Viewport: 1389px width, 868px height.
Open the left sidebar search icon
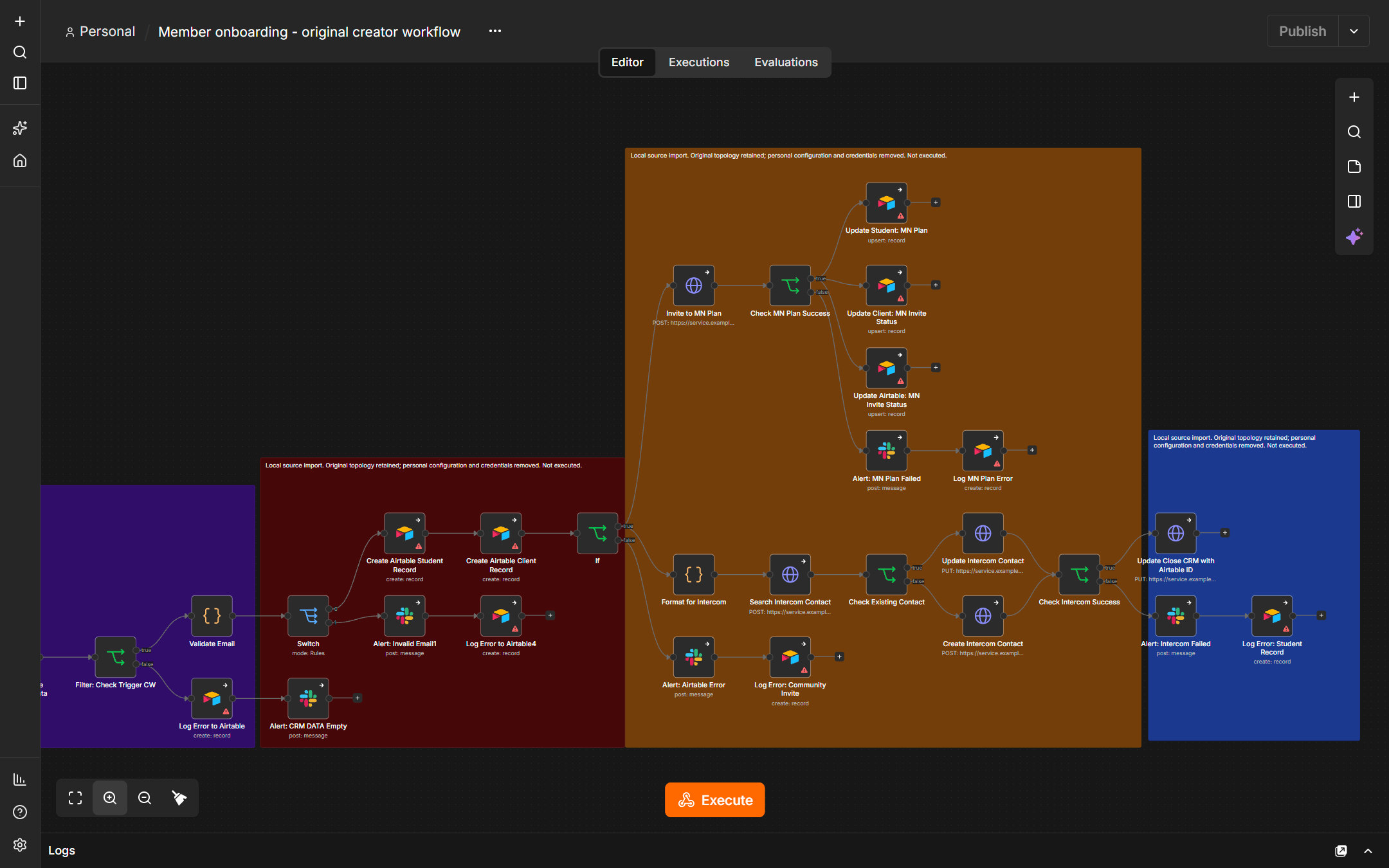(x=20, y=52)
